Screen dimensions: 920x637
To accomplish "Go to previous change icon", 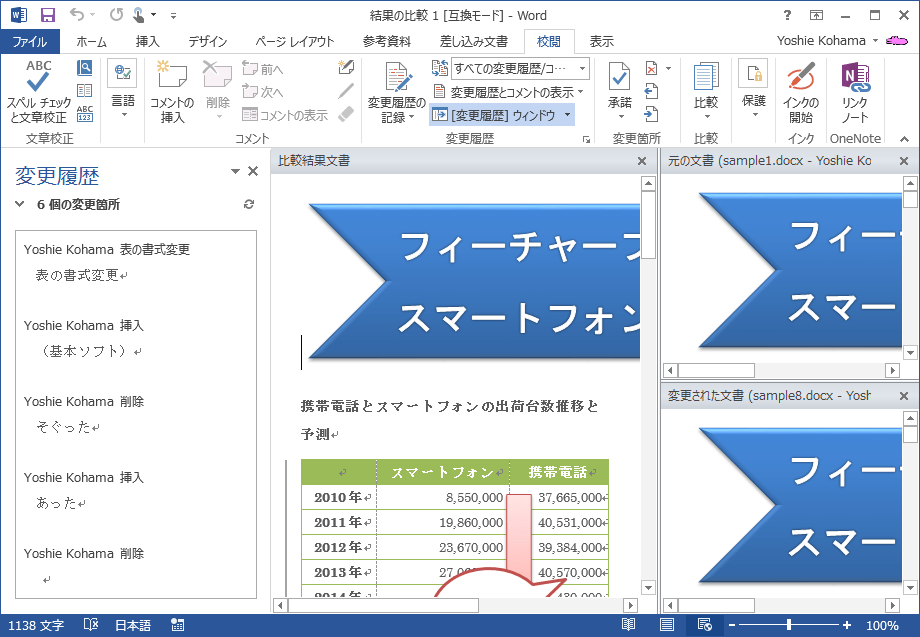I will pyautogui.click(x=651, y=91).
